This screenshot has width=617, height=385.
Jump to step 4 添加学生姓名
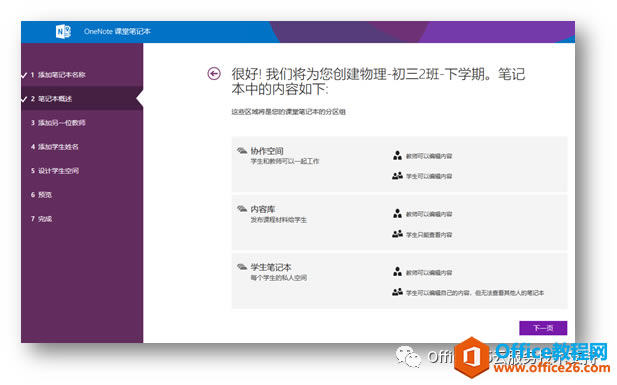(82, 146)
